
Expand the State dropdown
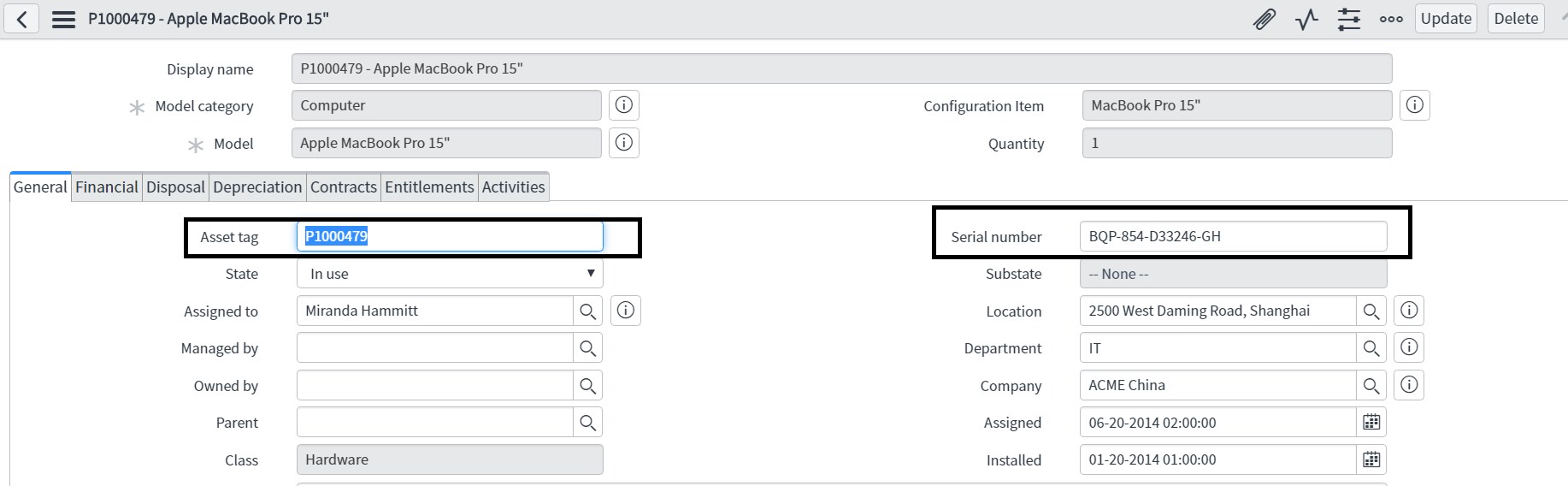pyautogui.click(x=450, y=274)
